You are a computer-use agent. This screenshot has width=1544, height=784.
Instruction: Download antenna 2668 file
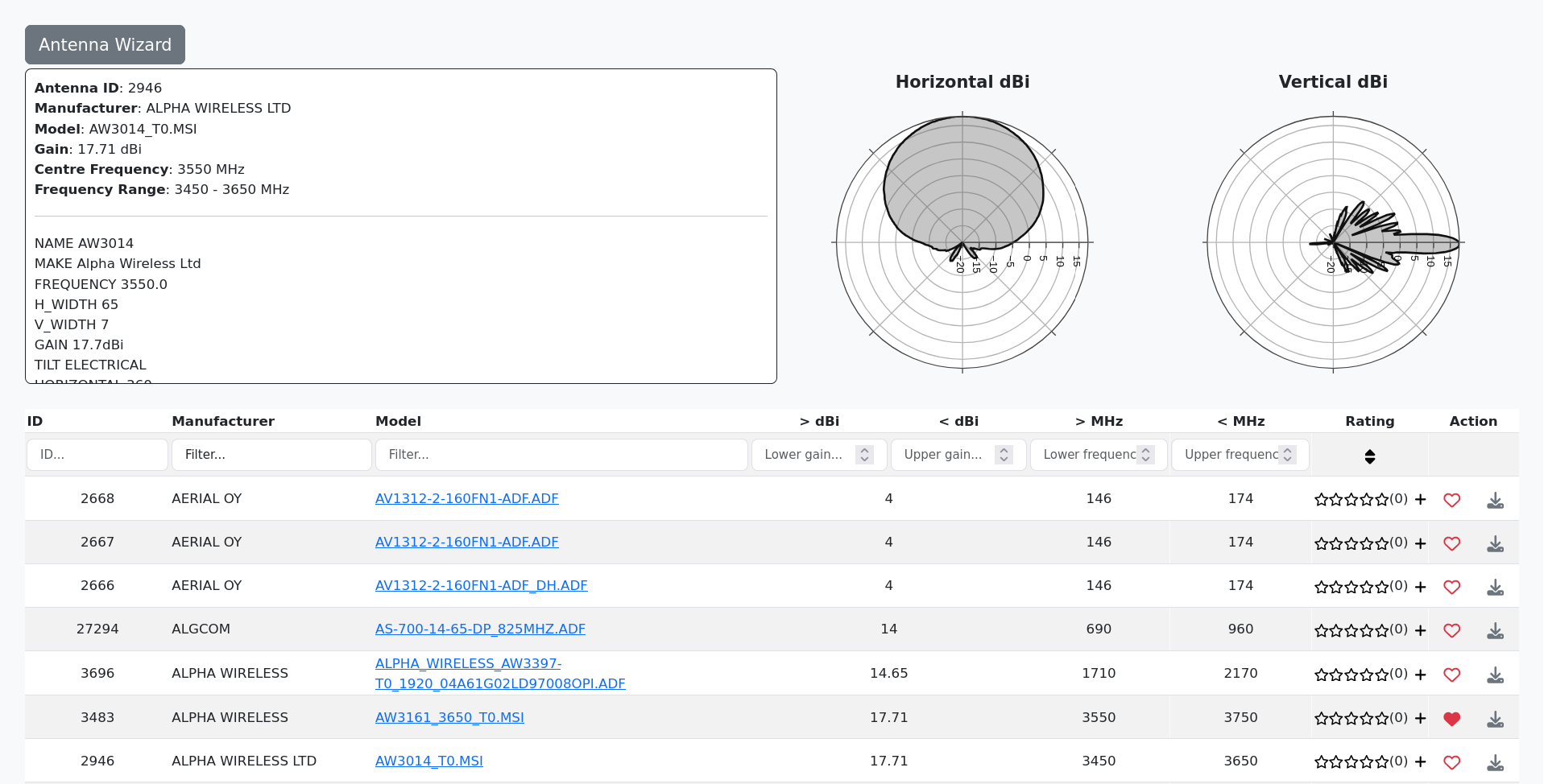pos(1495,500)
